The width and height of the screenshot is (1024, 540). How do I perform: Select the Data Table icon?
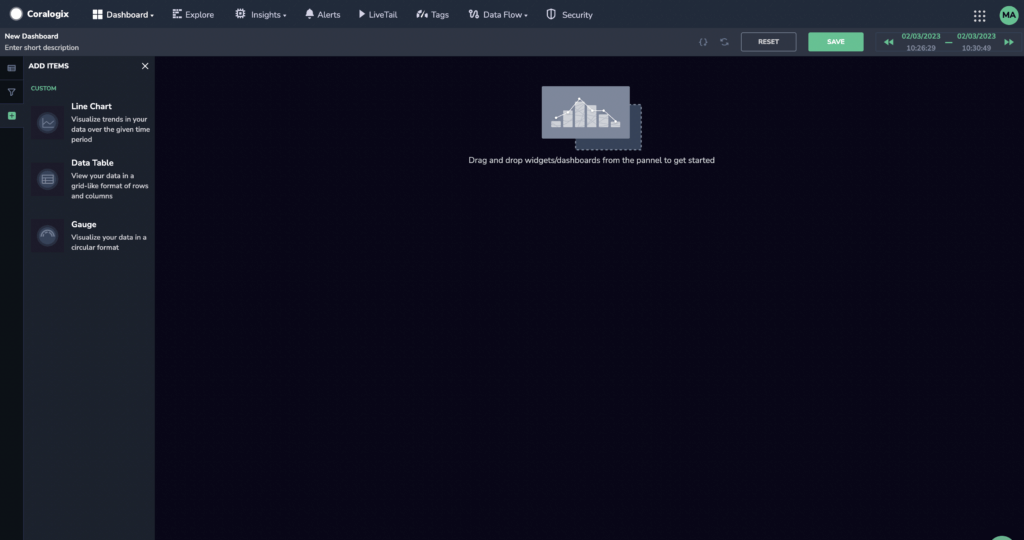[48, 179]
